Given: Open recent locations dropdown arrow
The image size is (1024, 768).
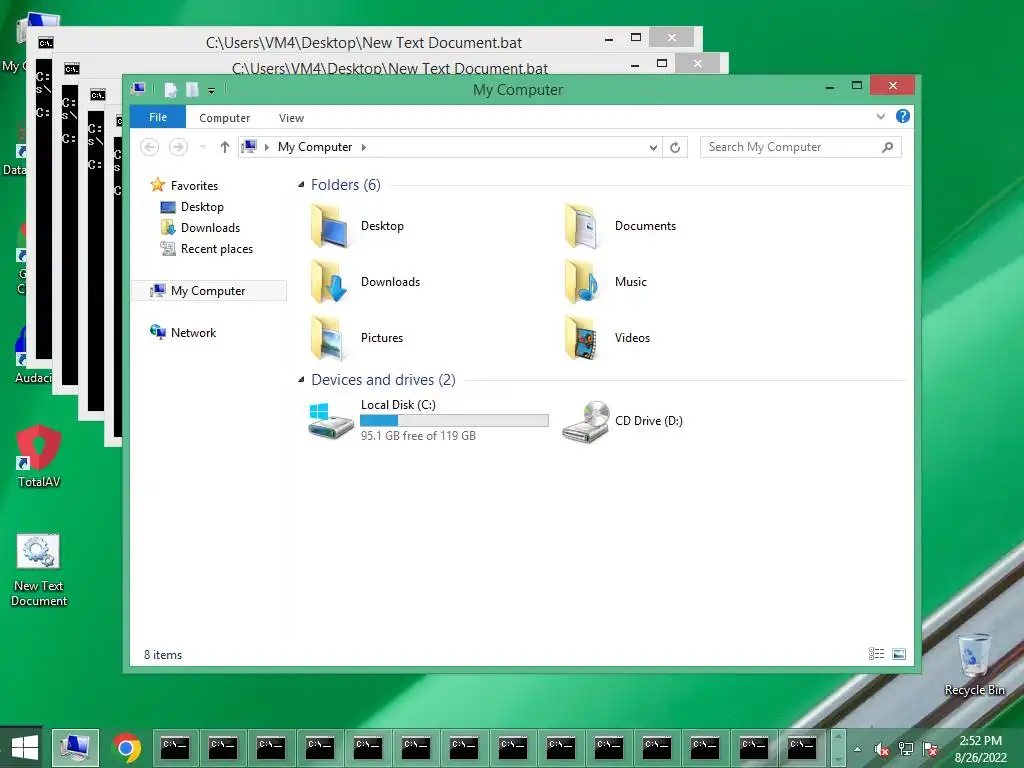Looking at the screenshot, I should click(x=202, y=147).
